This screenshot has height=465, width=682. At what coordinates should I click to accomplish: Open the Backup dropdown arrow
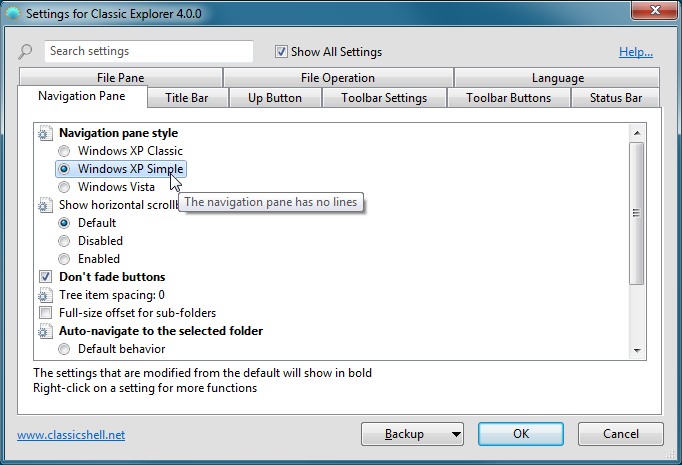(456, 434)
